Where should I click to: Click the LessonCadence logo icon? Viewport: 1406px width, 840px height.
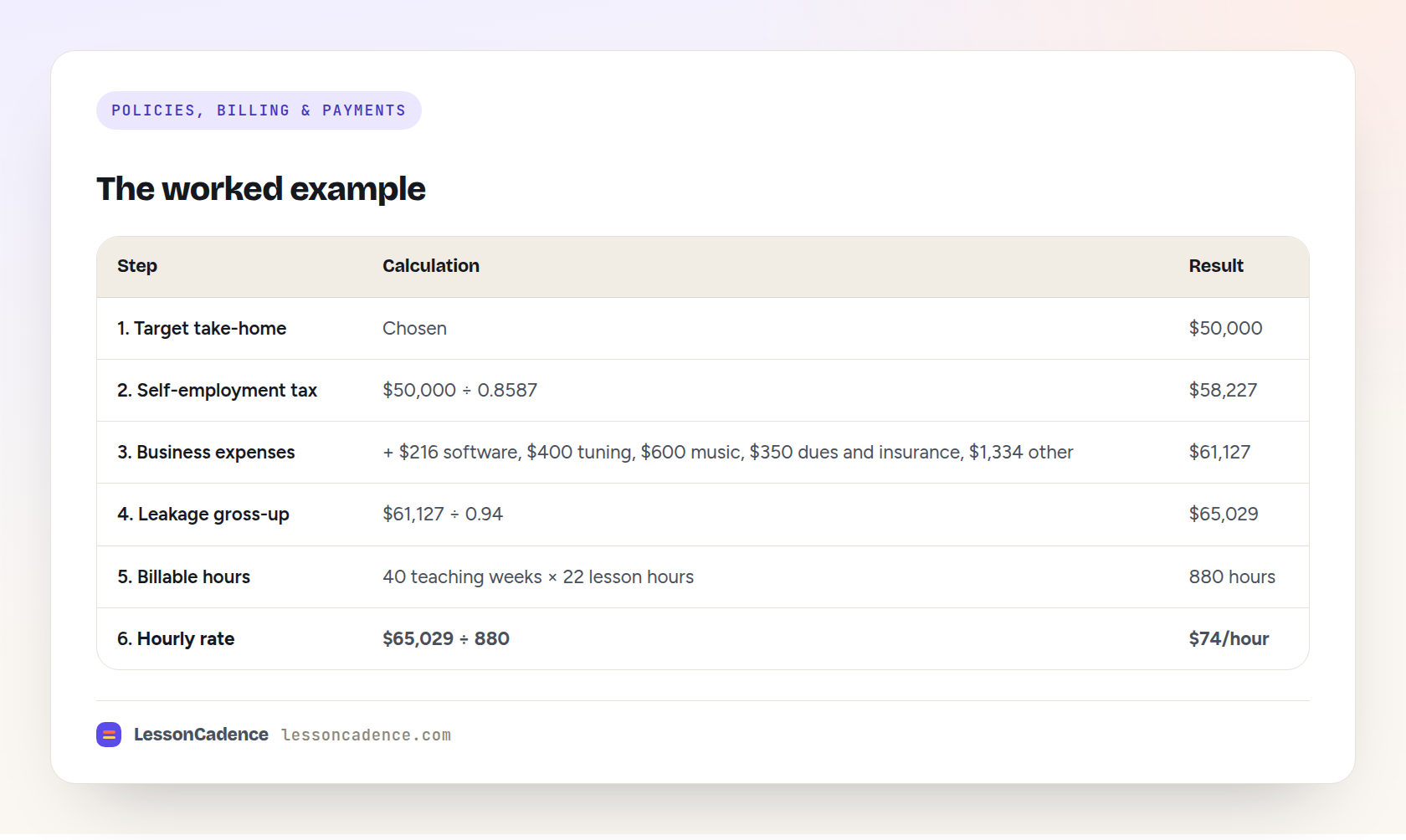click(109, 735)
